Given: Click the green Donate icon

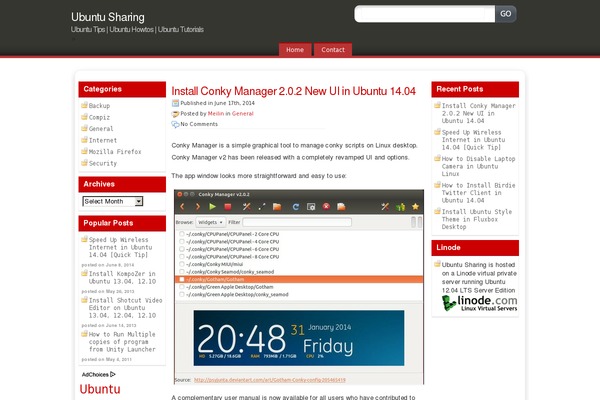Looking at the screenshot, I should coord(400,207).
